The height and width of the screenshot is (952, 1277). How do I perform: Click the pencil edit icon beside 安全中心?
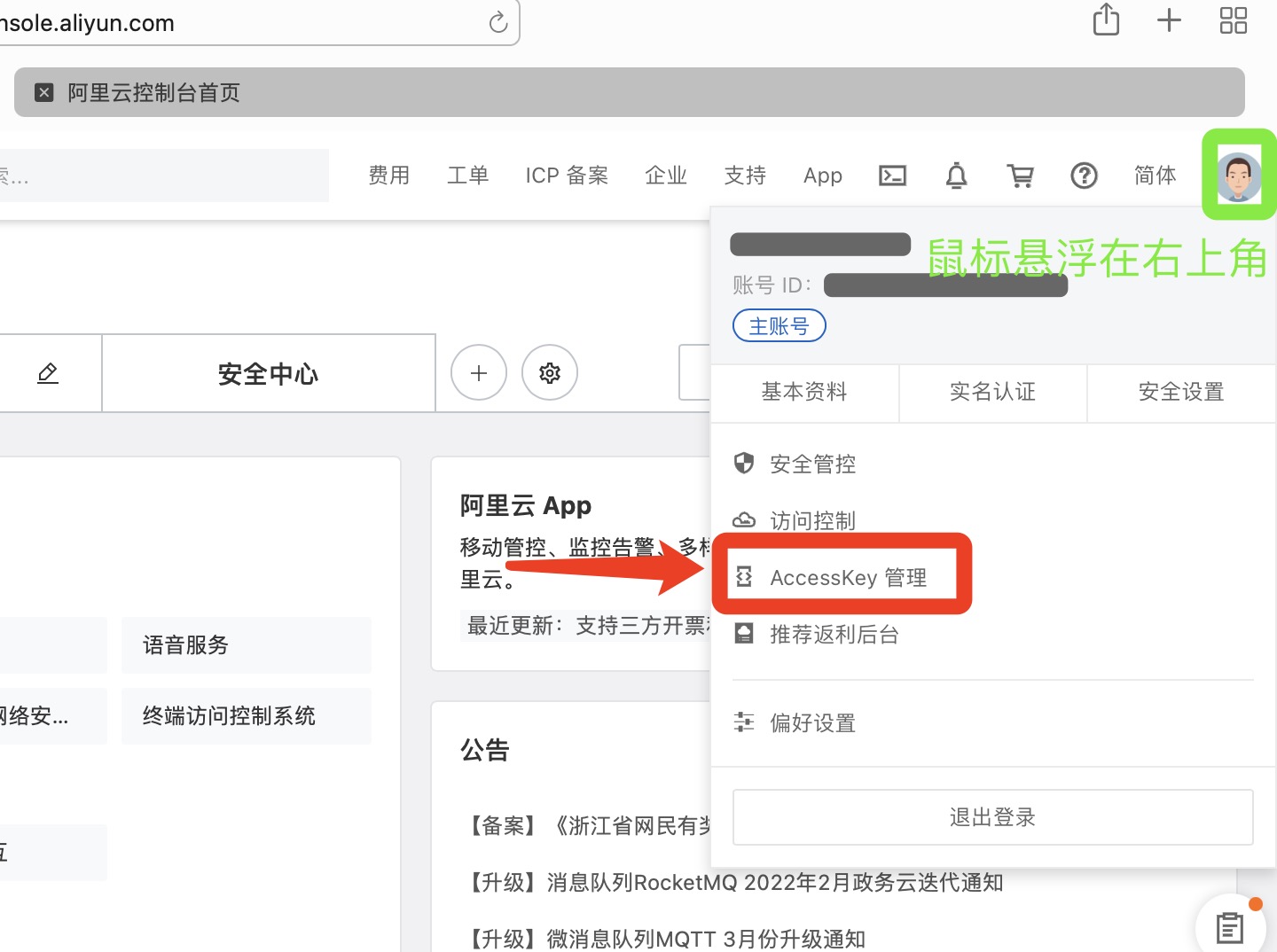pyautogui.click(x=48, y=373)
